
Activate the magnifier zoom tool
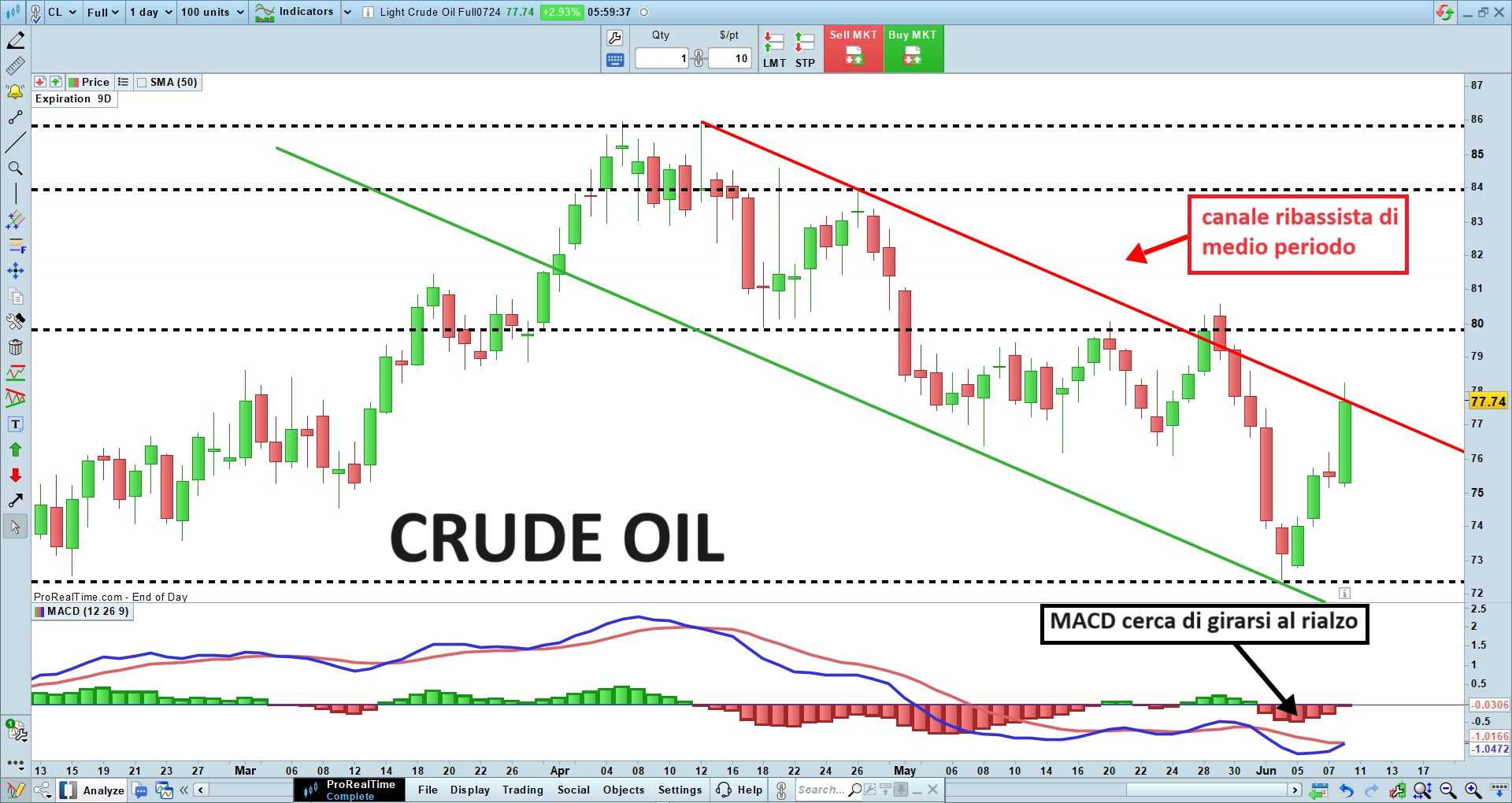tap(15, 168)
